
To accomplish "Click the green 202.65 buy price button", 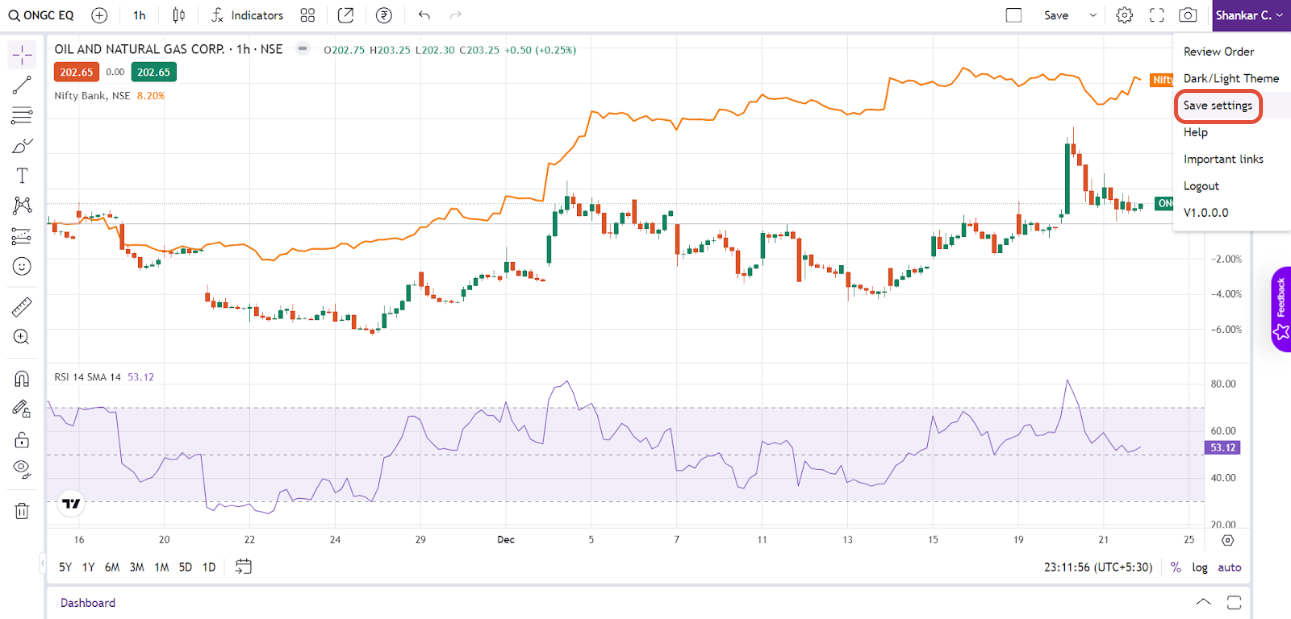I will (x=155, y=72).
